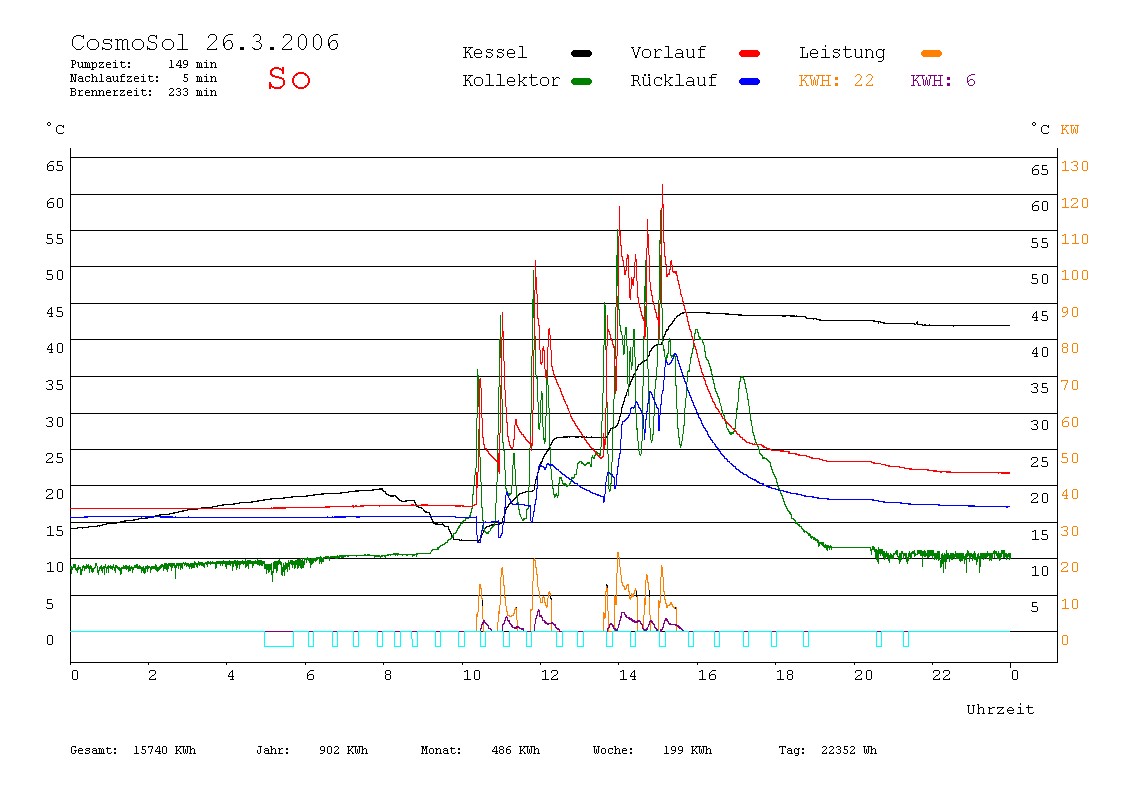The height and width of the screenshot is (812, 1148).
Task: Click the Vorlauf legend label
Action: pyautogui.click(x=668, y=53)
